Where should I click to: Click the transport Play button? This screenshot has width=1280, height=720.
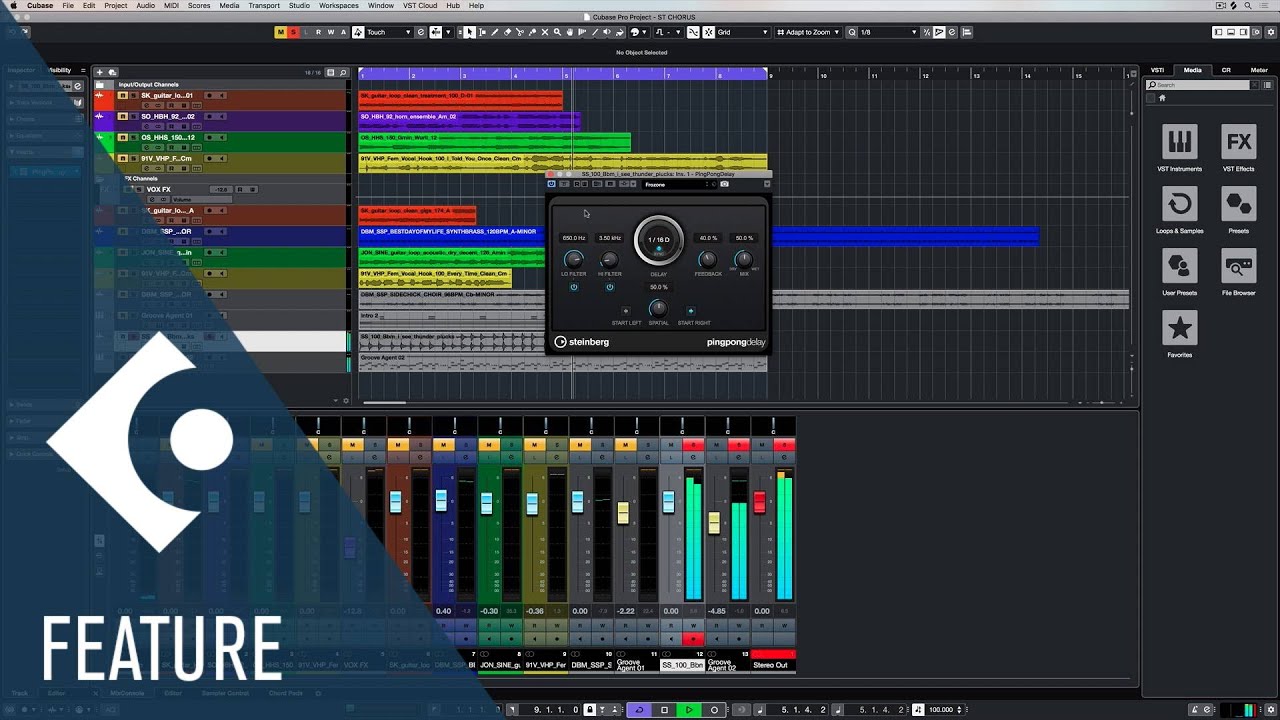[x=689, y=710]
